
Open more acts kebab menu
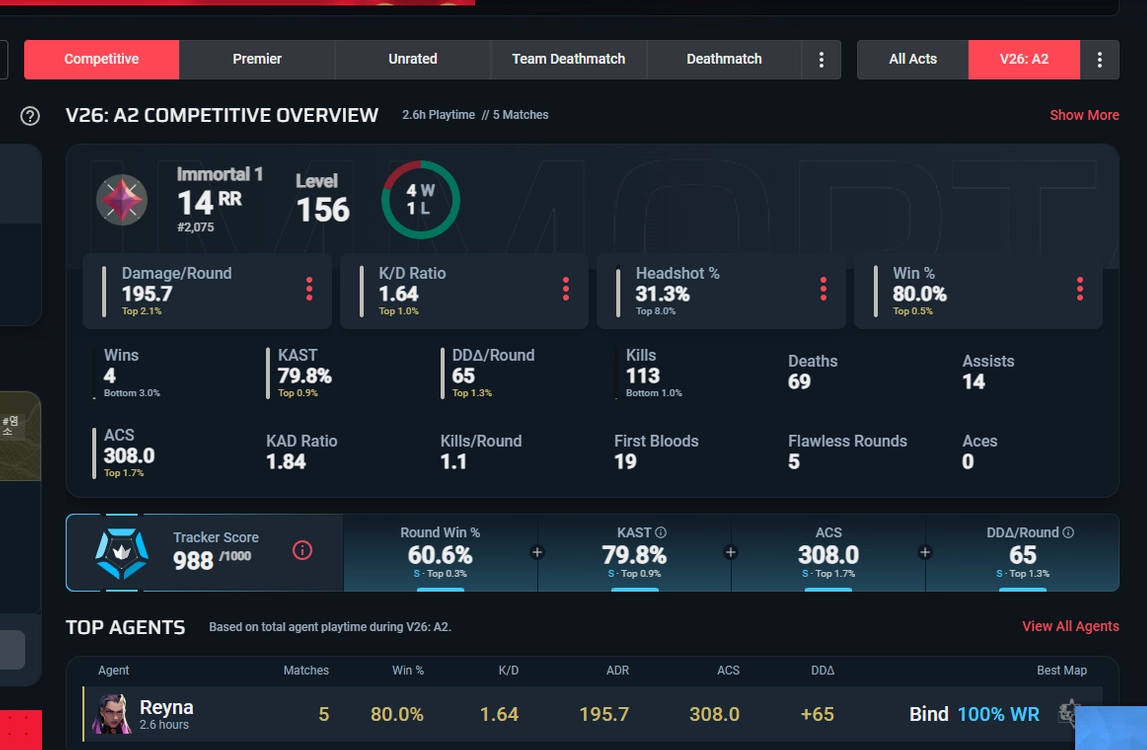pos(1099,59)
